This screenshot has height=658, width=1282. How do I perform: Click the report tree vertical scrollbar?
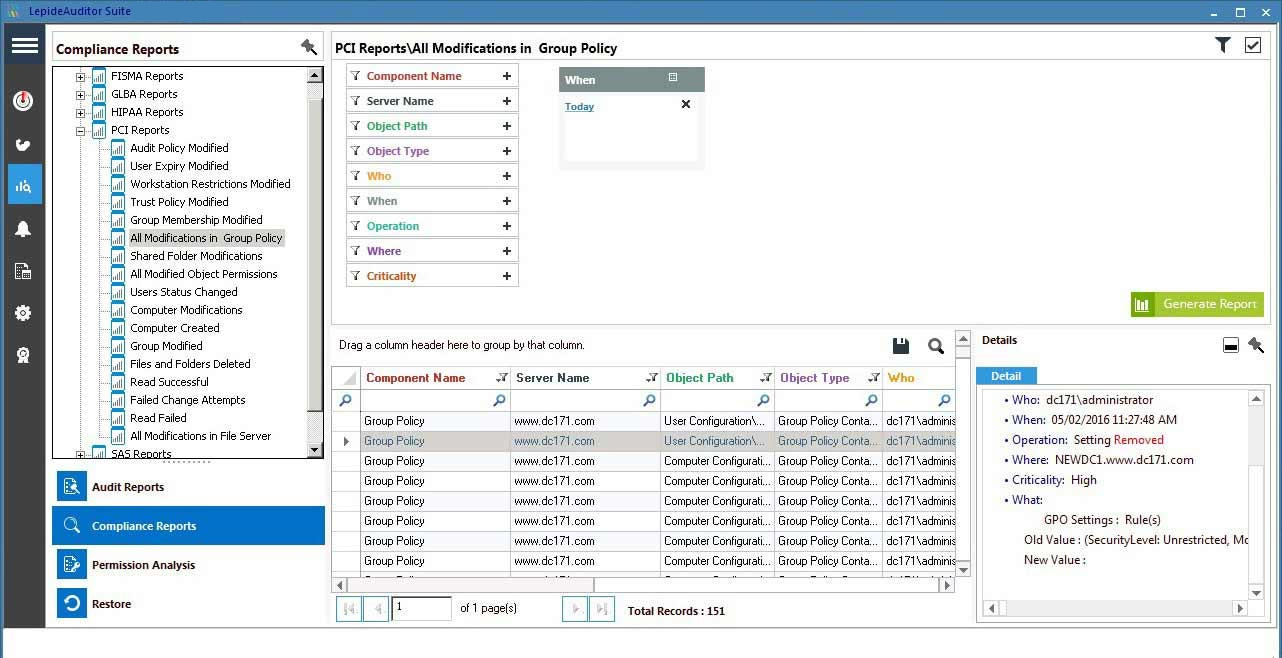tap(315, 262)
